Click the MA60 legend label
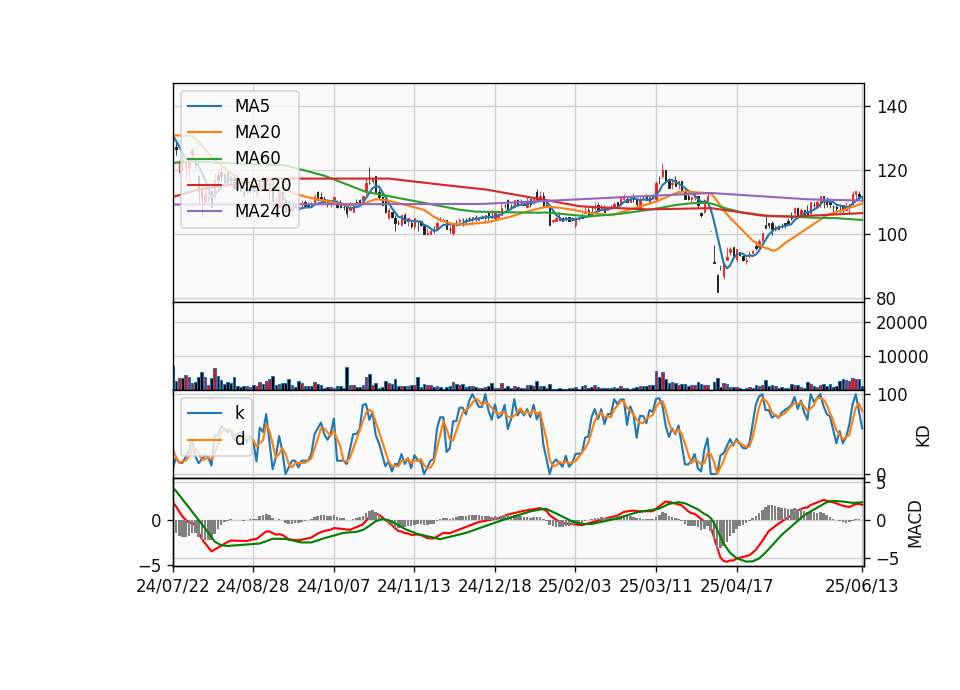This screenshot has height=690, width=960. click(x=257, y=158)
